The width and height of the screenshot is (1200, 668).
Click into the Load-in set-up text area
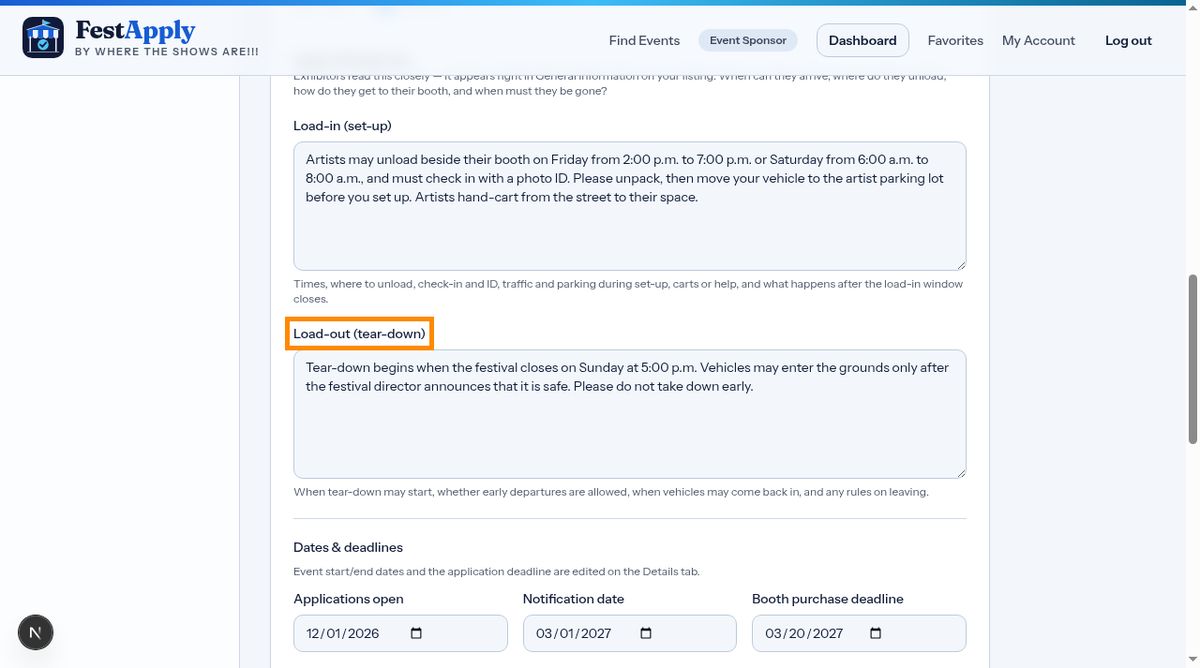[630, 206]
